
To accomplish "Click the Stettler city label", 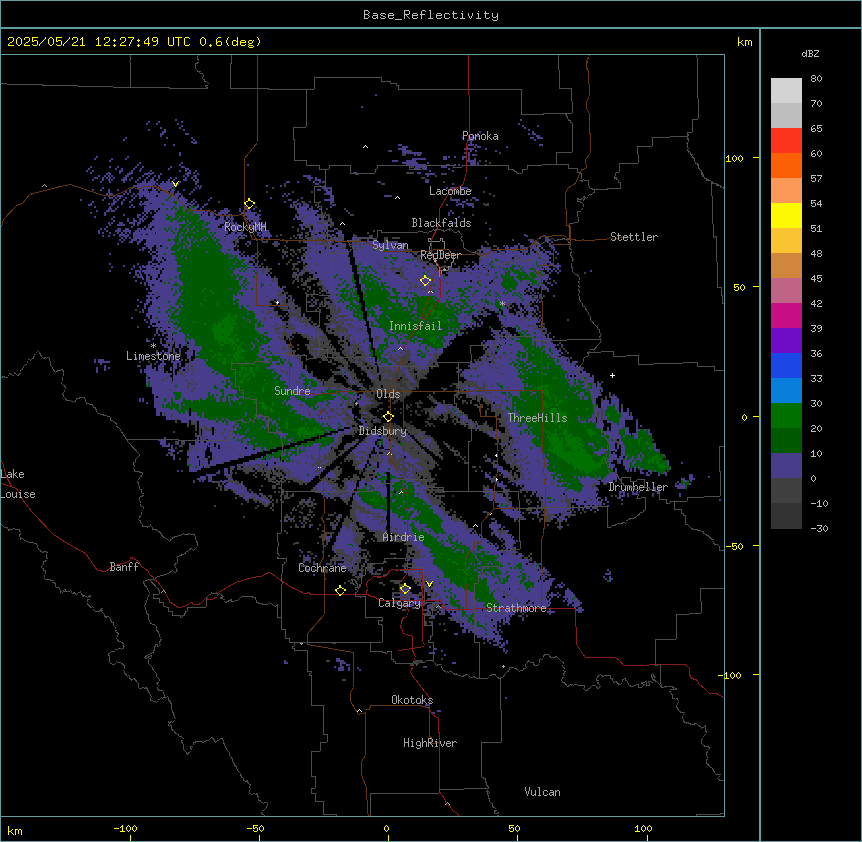I will (x=634, y=237).
